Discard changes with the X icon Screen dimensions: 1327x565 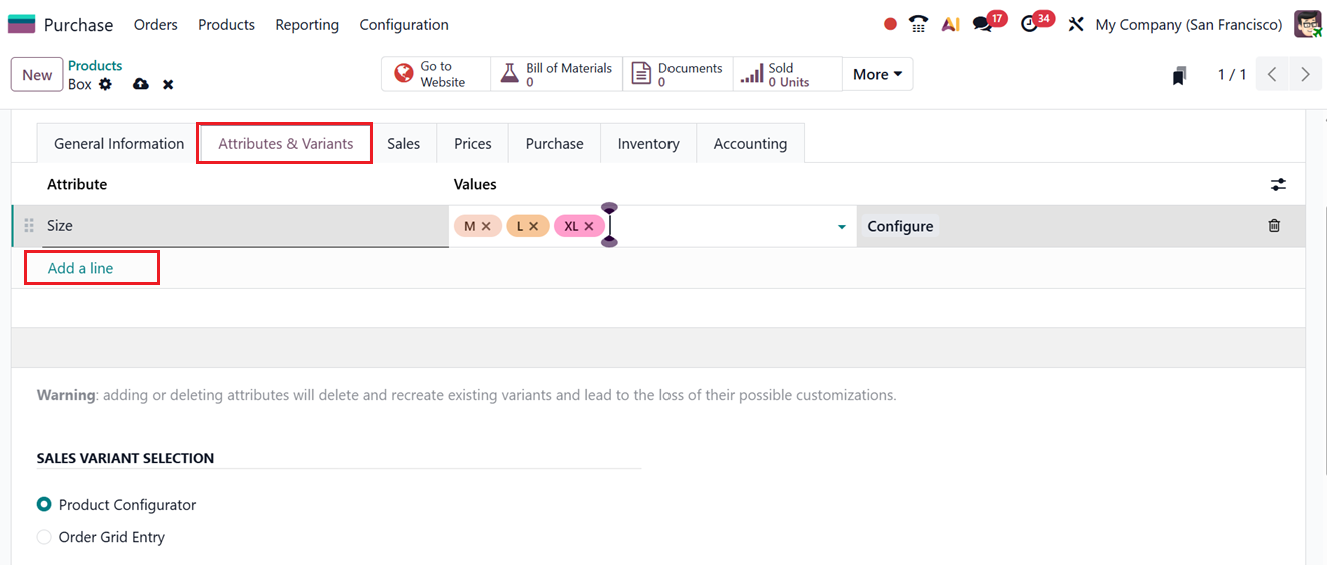coord(168,84)
